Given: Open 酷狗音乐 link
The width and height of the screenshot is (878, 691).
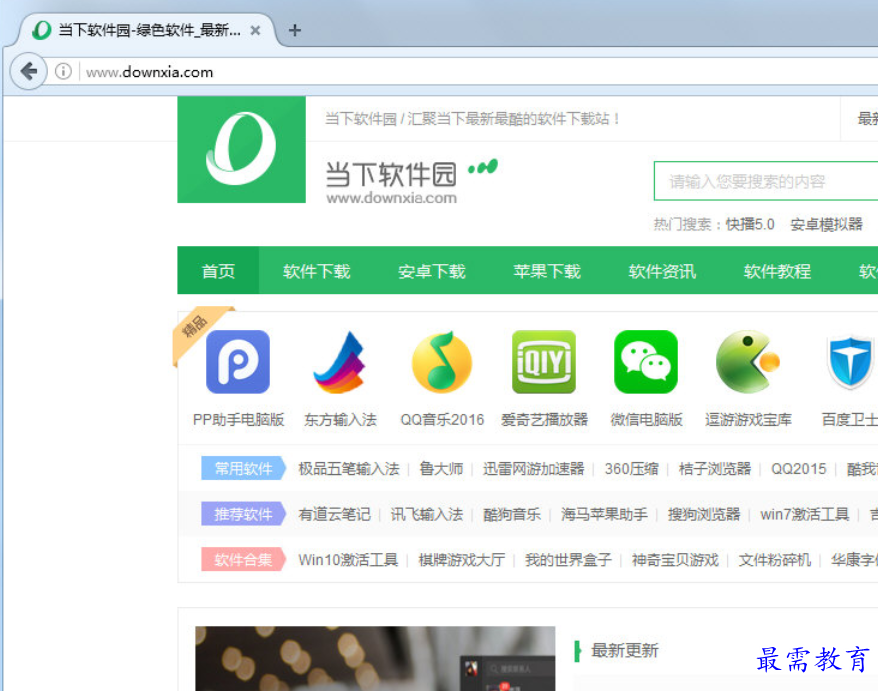Looking at the screenshot, I should click(512, 514).
